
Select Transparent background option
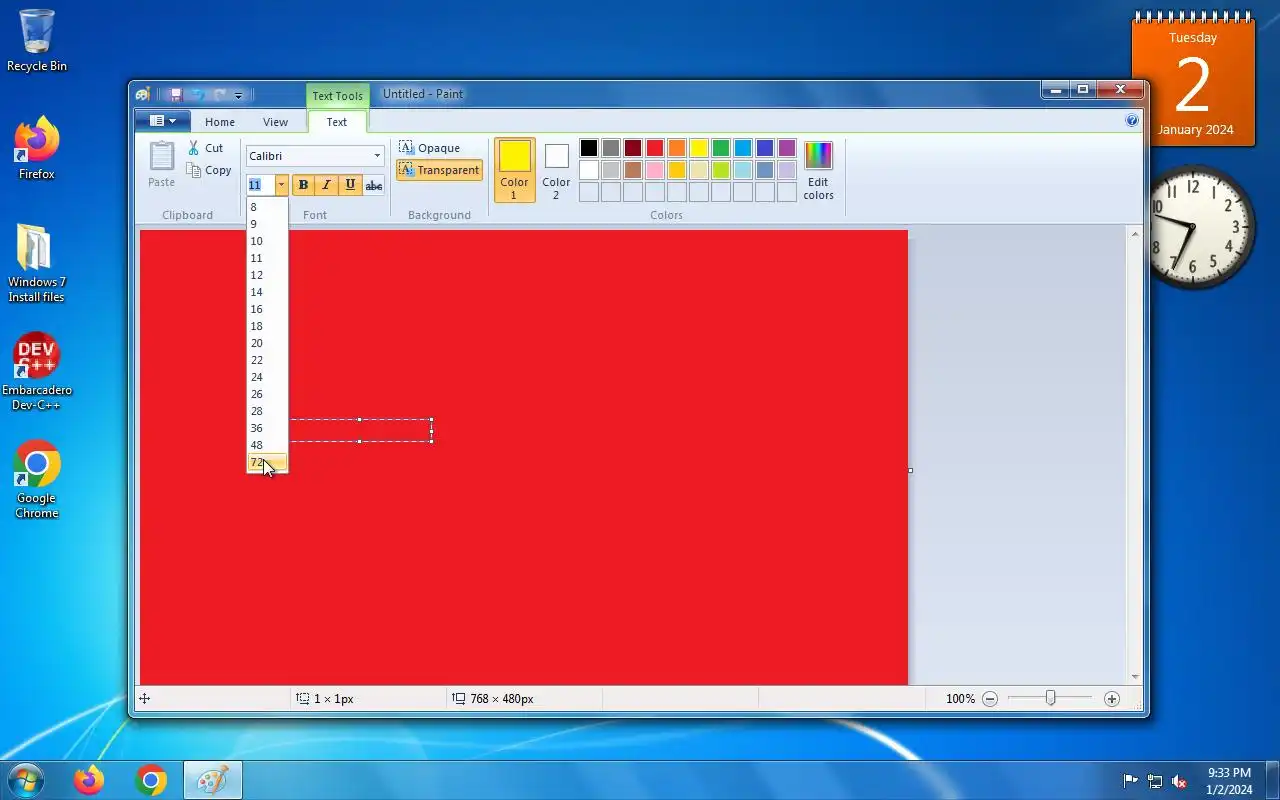[x=439, y=170]
